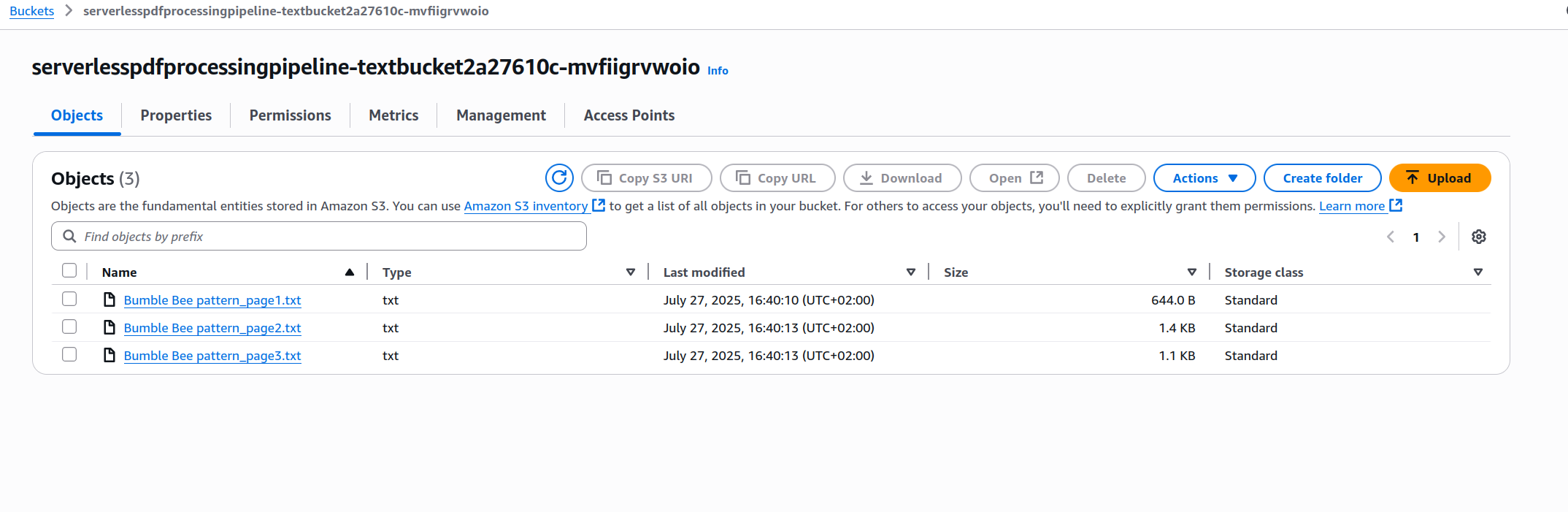
Task: Click external link icon after Amazon S3 inventory
Action: (x=599, y=205)
